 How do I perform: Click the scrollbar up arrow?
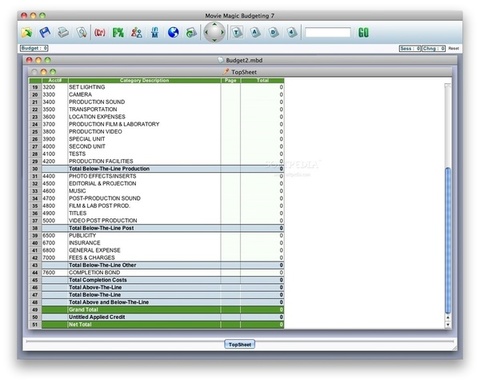tap(448, 317)
